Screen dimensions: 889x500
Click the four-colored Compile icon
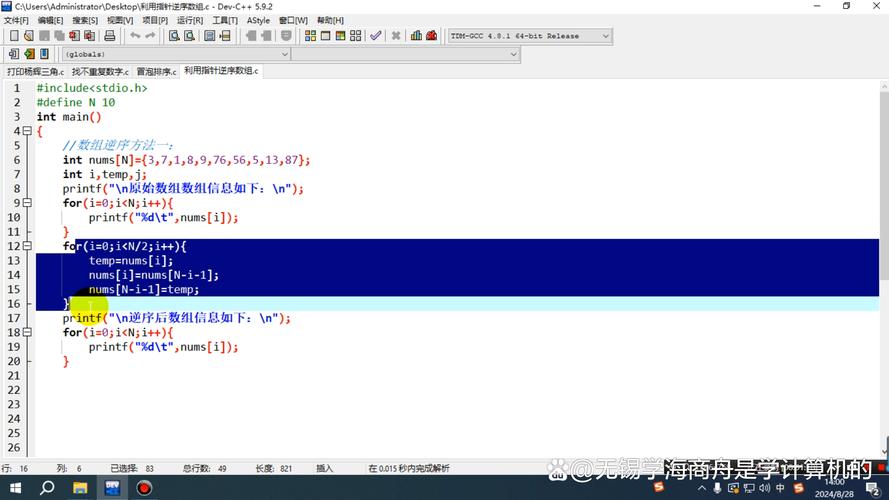point(310,36)
